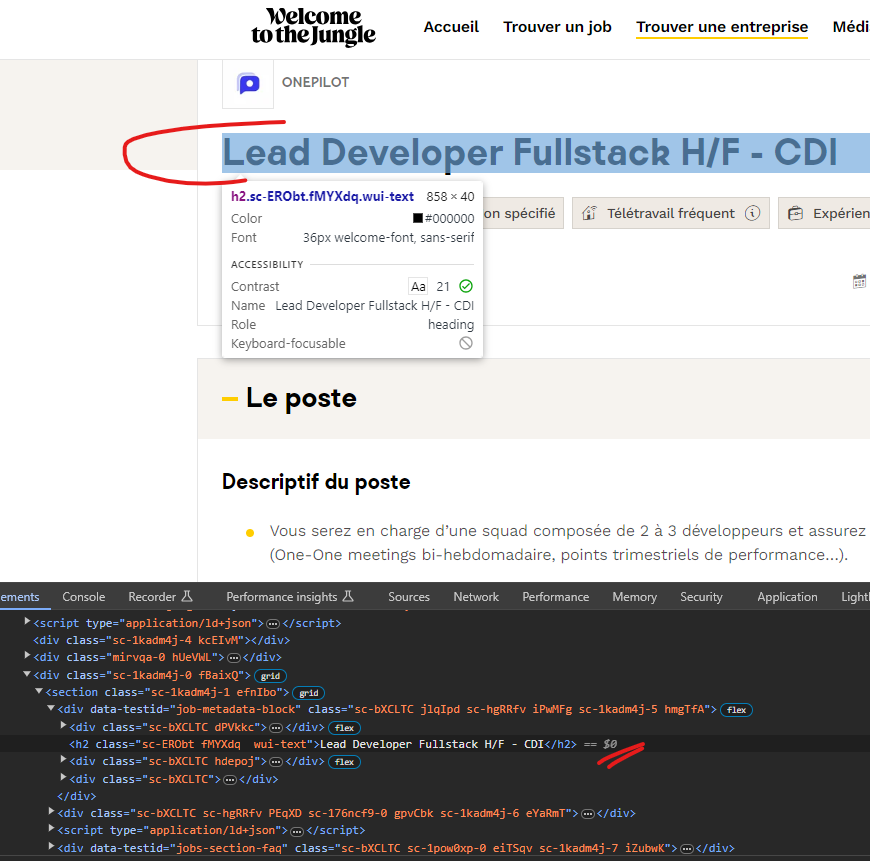
Task: Expand the first script application/ld+json node
Action: pyautogui.click(x=27, y=622)
